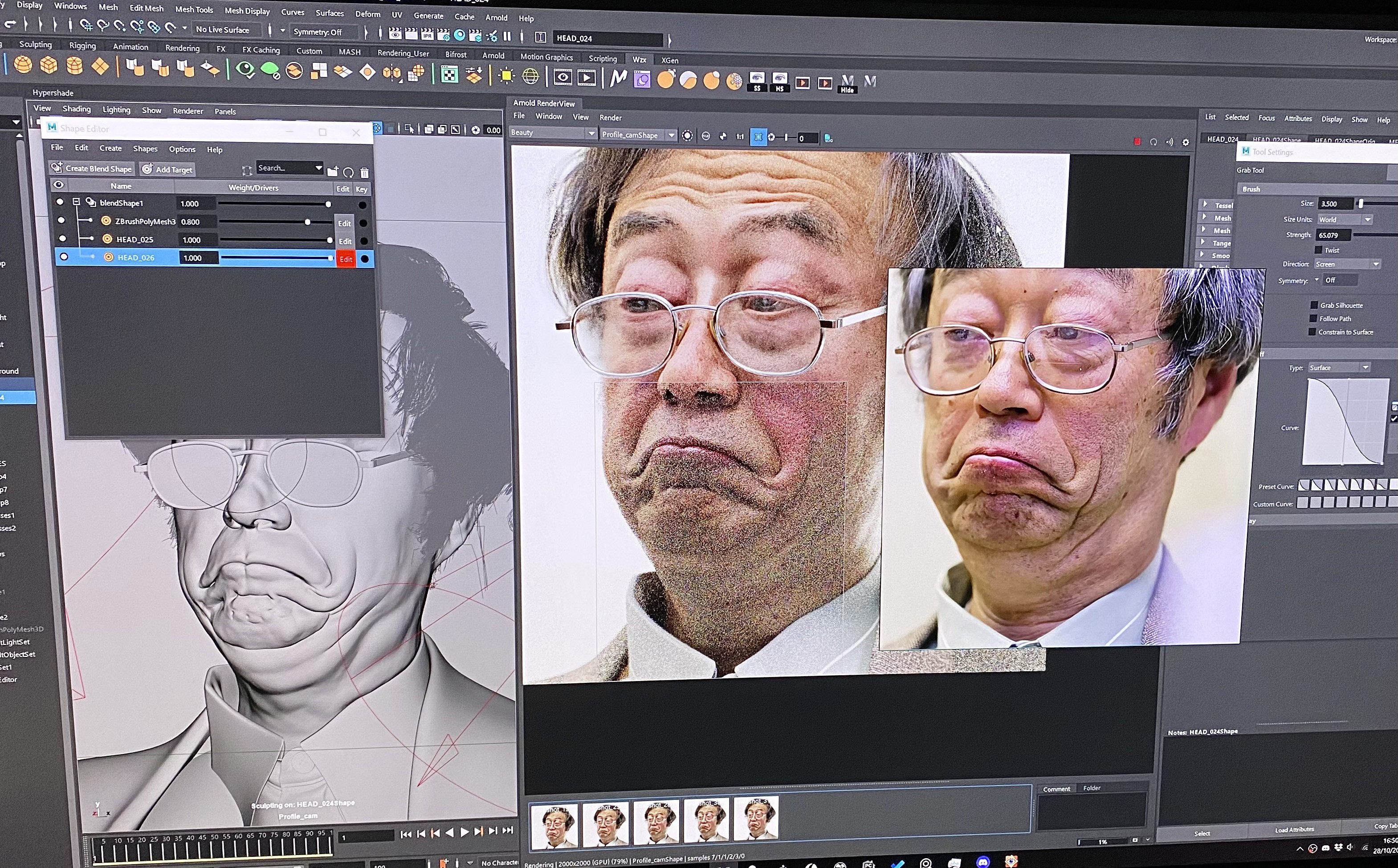Click the crop region icon in Arnold RenderView
The height and width of the screenshot is (868, 1398).
tap(758, 137)
